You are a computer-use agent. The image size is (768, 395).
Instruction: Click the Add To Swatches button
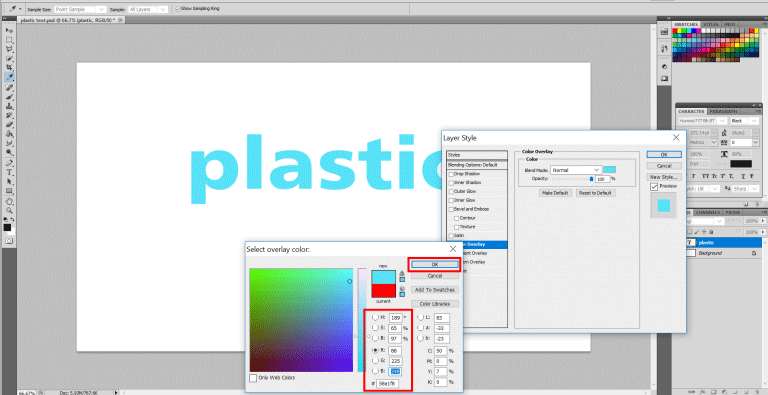click(434, 290)
